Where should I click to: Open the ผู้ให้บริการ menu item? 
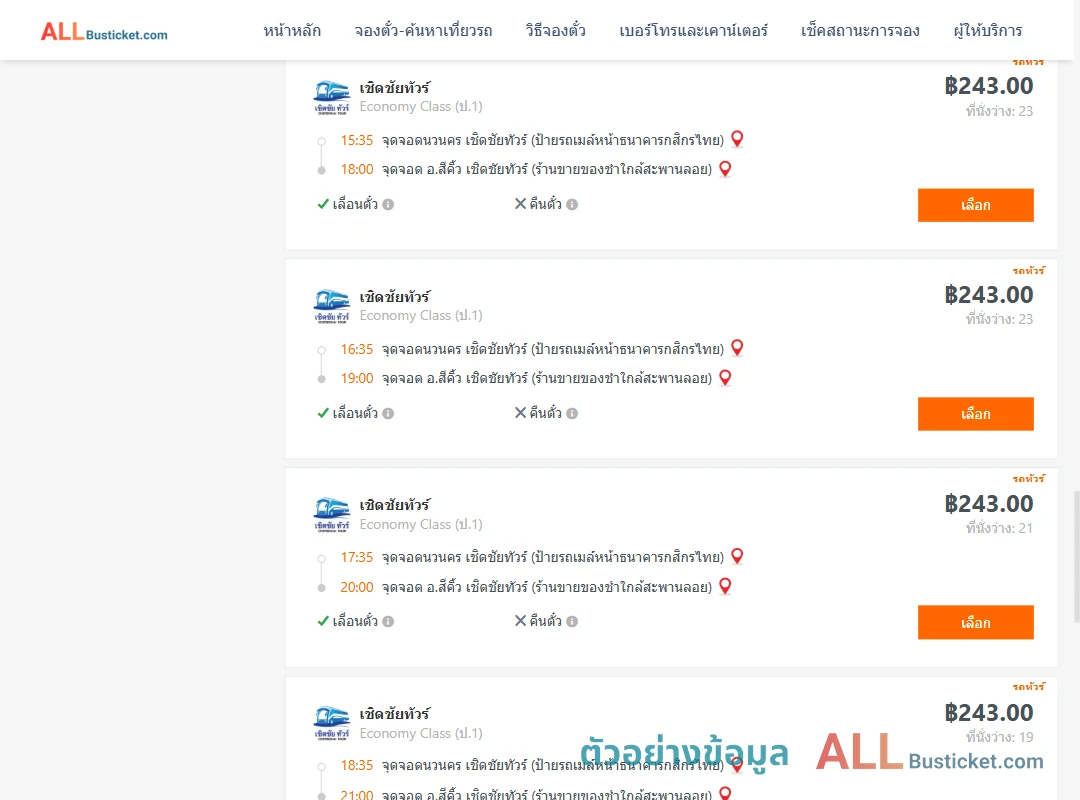[x=987, y=30]
